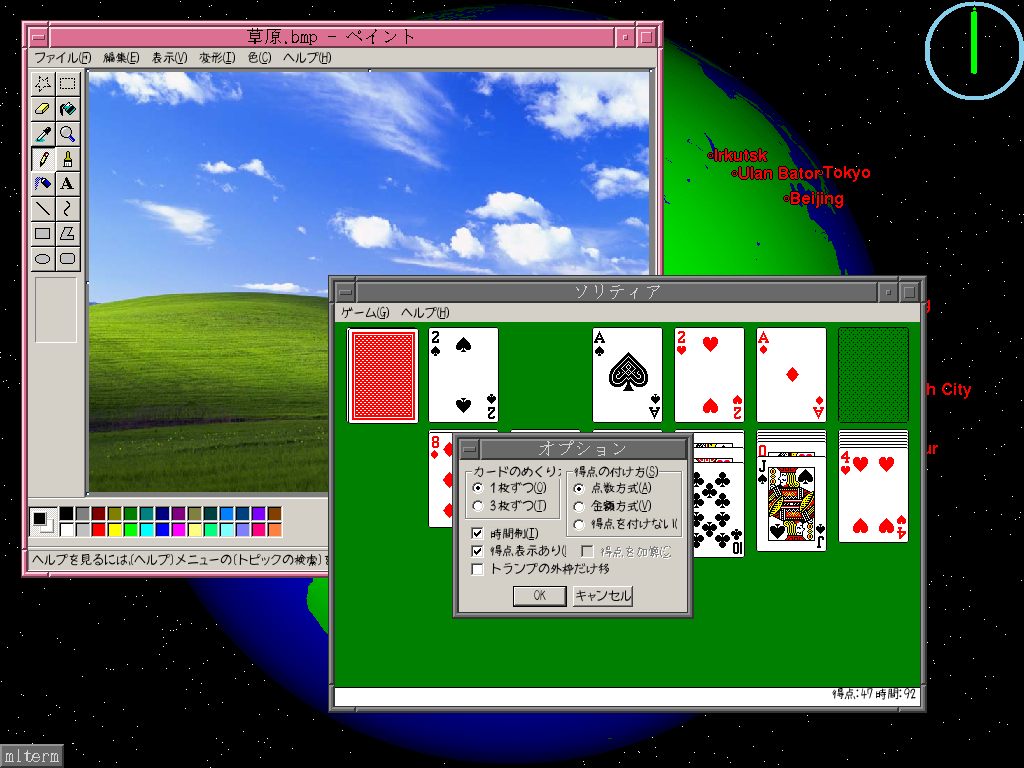This screenshot has height=768, width=1024.
Task: Select the rectangular Select tool in Paint
Action: click(68, 84)
